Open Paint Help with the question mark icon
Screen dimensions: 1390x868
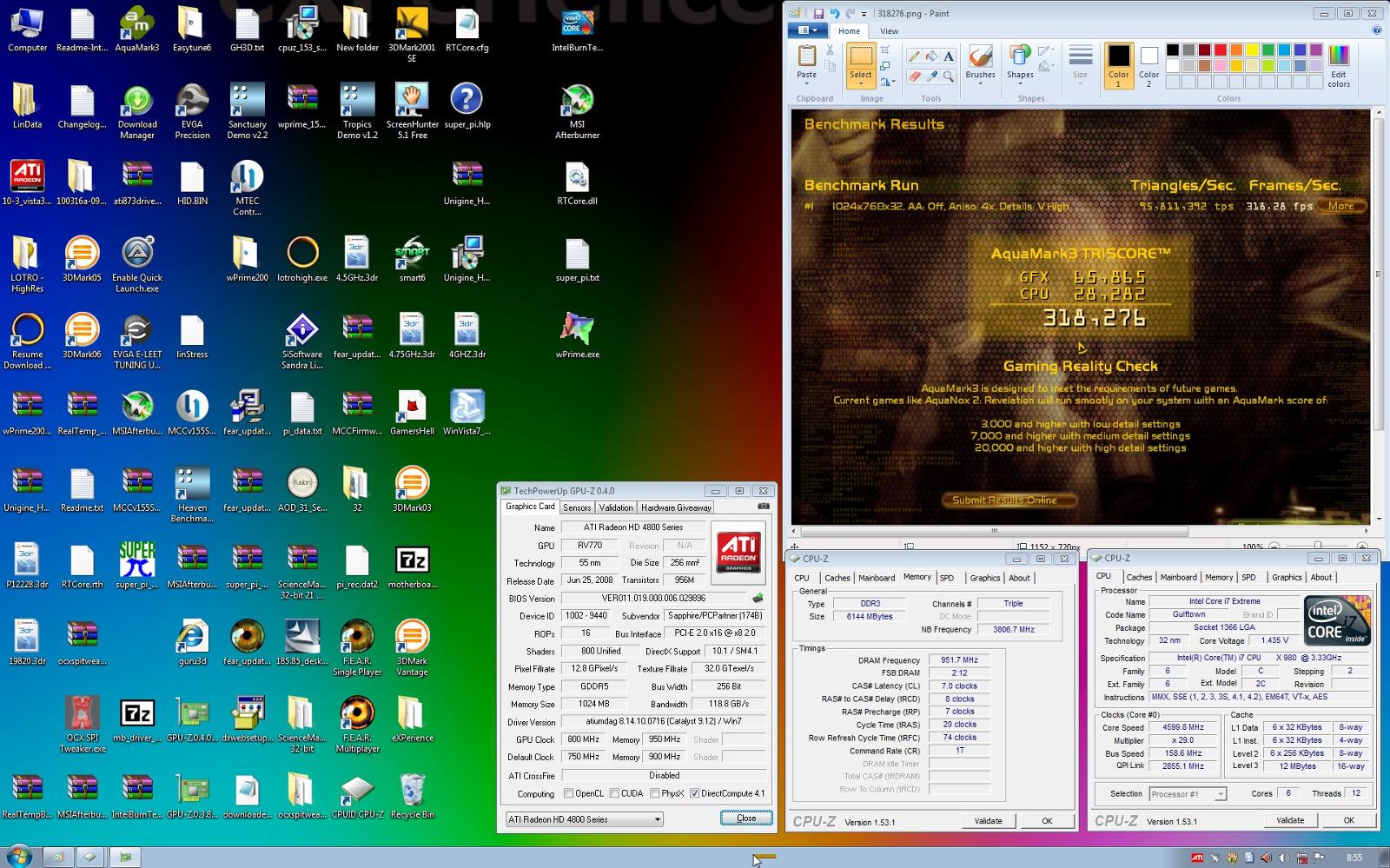[x=1377, y=30]
